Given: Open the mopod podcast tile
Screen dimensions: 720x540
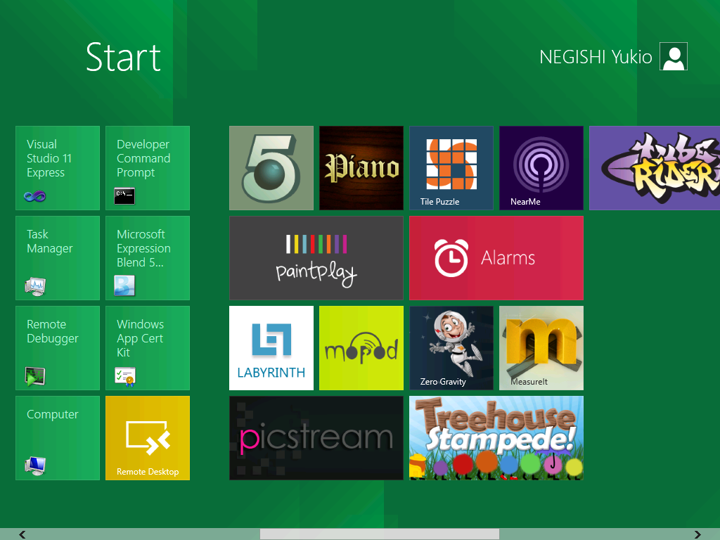Looking at the screenshot, I should pos(361,348).
